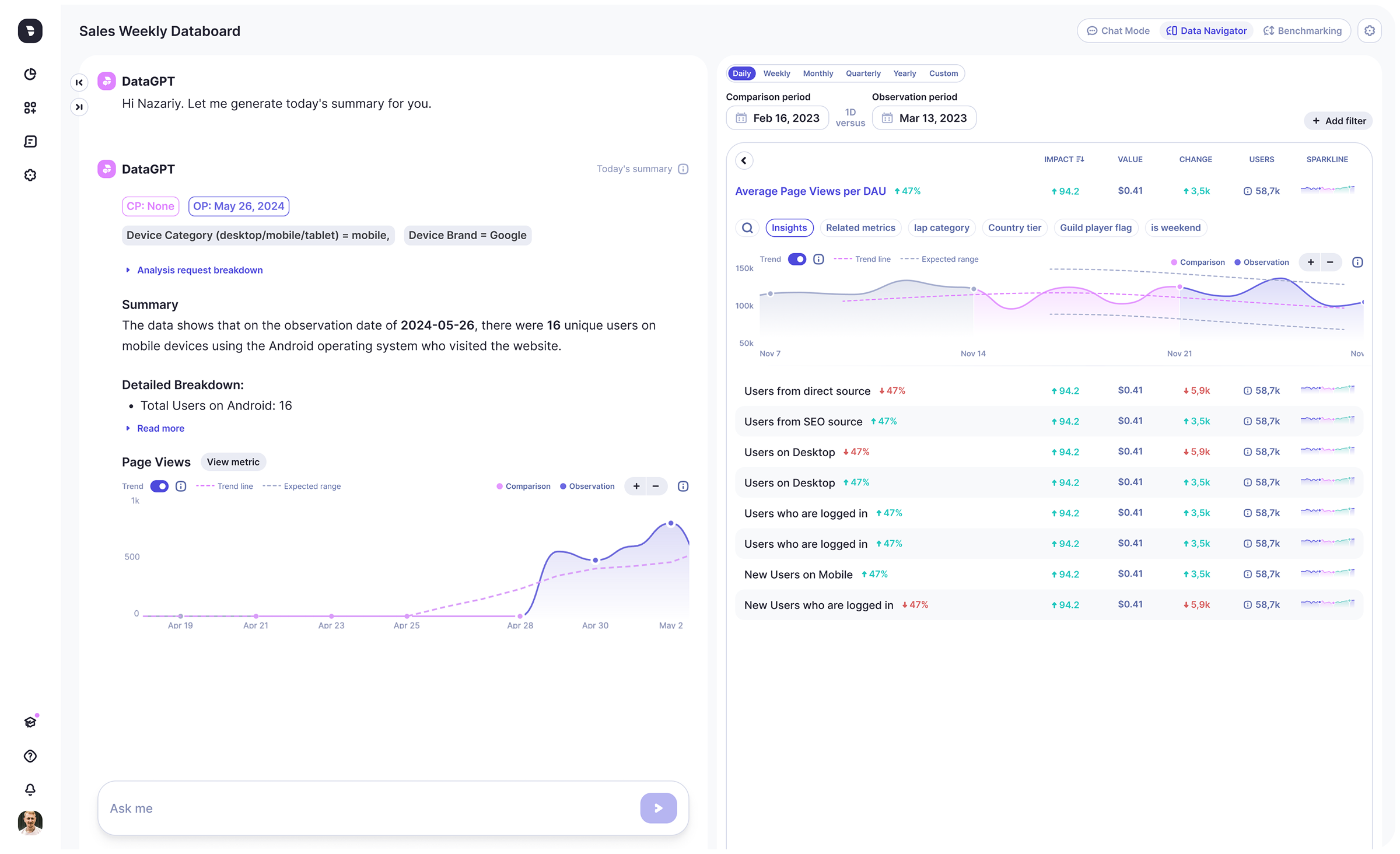The image size is (1400, 854).
Task: Select the OP: May 26, 2024 chip
Action: pyautogui.click(x=239, y=206)
